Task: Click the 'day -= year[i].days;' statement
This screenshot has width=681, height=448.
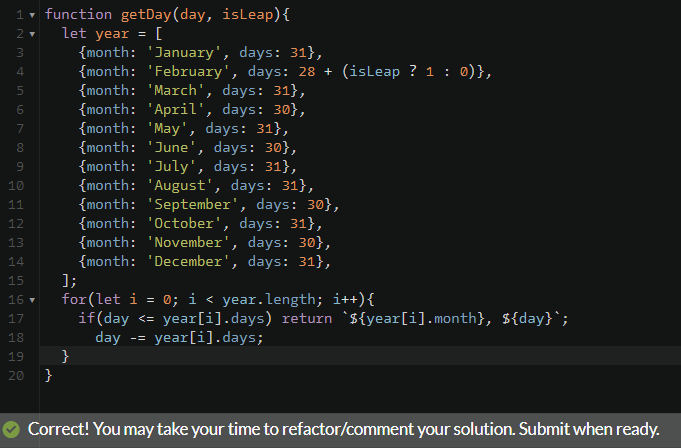Action: 179,338
